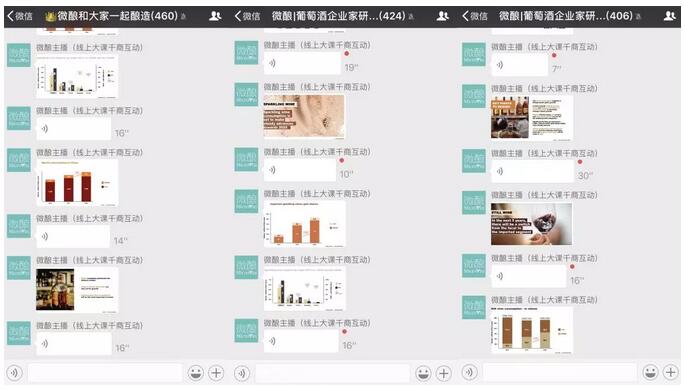Play the 19" voice message in the (424) chat
This screenshot has height=389, width=685.
302,63
